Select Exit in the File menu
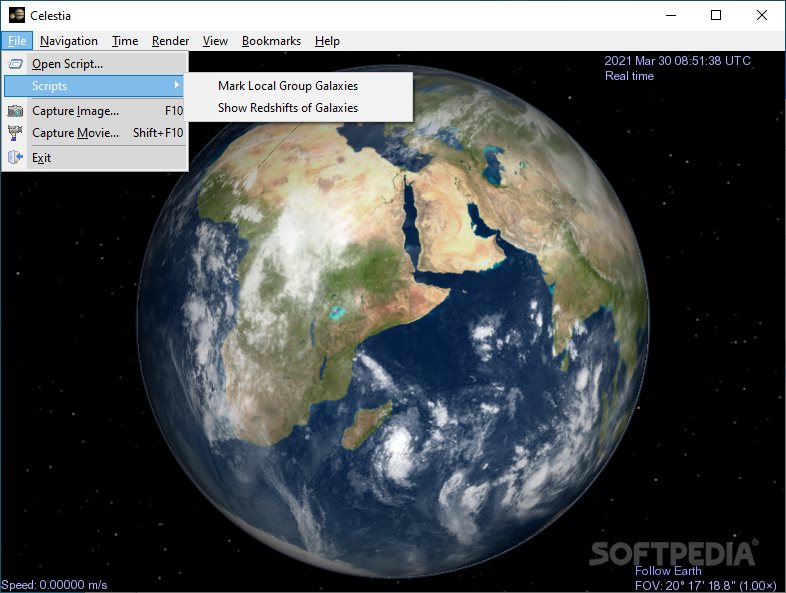This screenshot has width=786, height=593. [95, 157]
